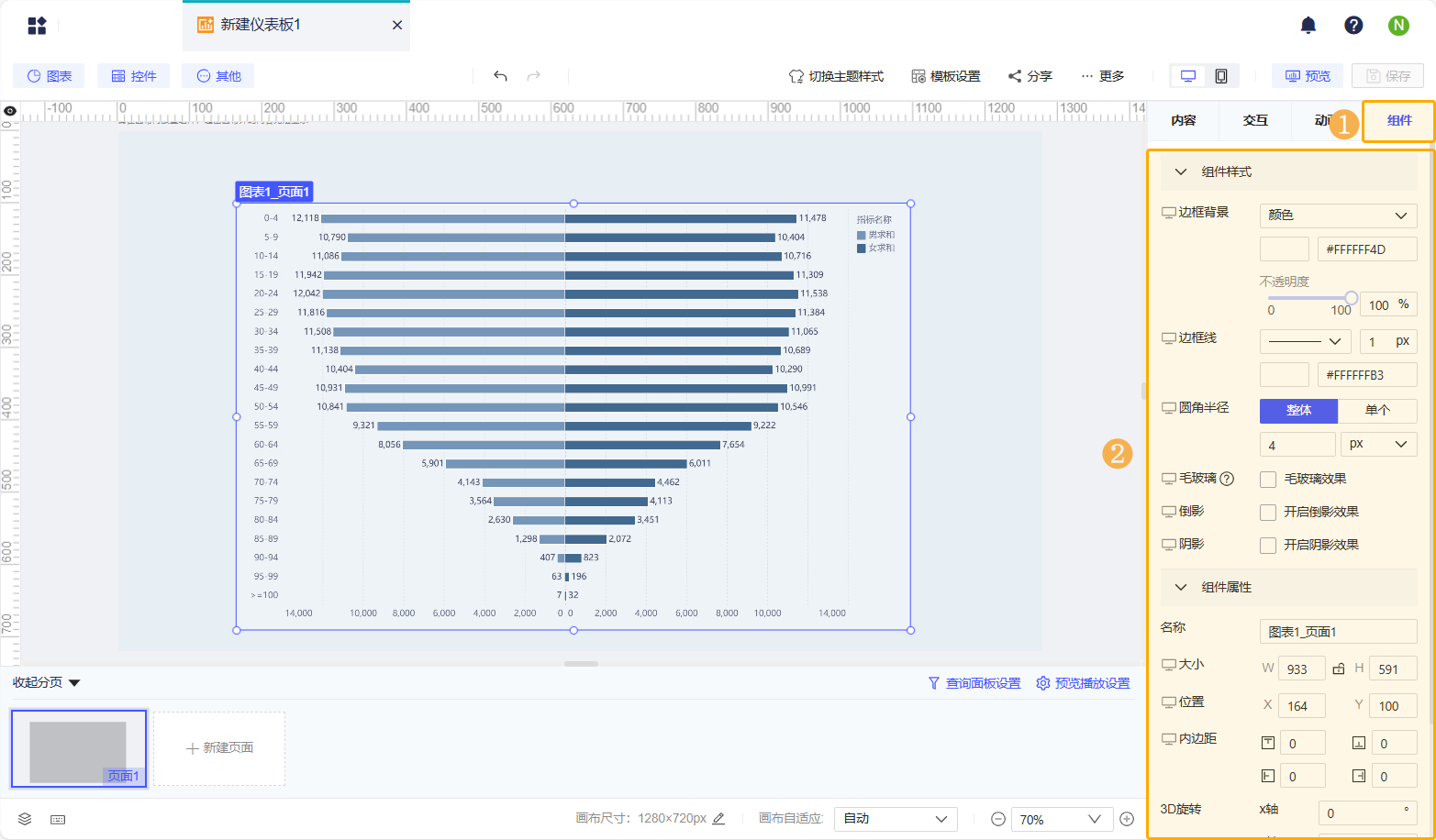Open the help question mark icon
Viewport: 1436px width, 840px height.
tap(1353, 26)
